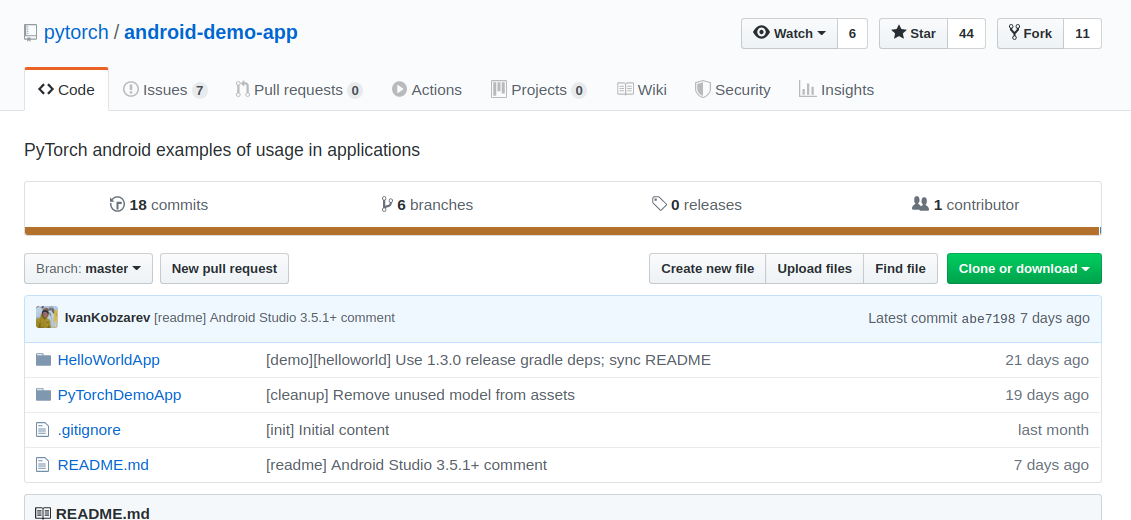This screenshot has width=1131, height=520.
Task: Switch to the Issues tab
Action: click(x=165, y=90)
